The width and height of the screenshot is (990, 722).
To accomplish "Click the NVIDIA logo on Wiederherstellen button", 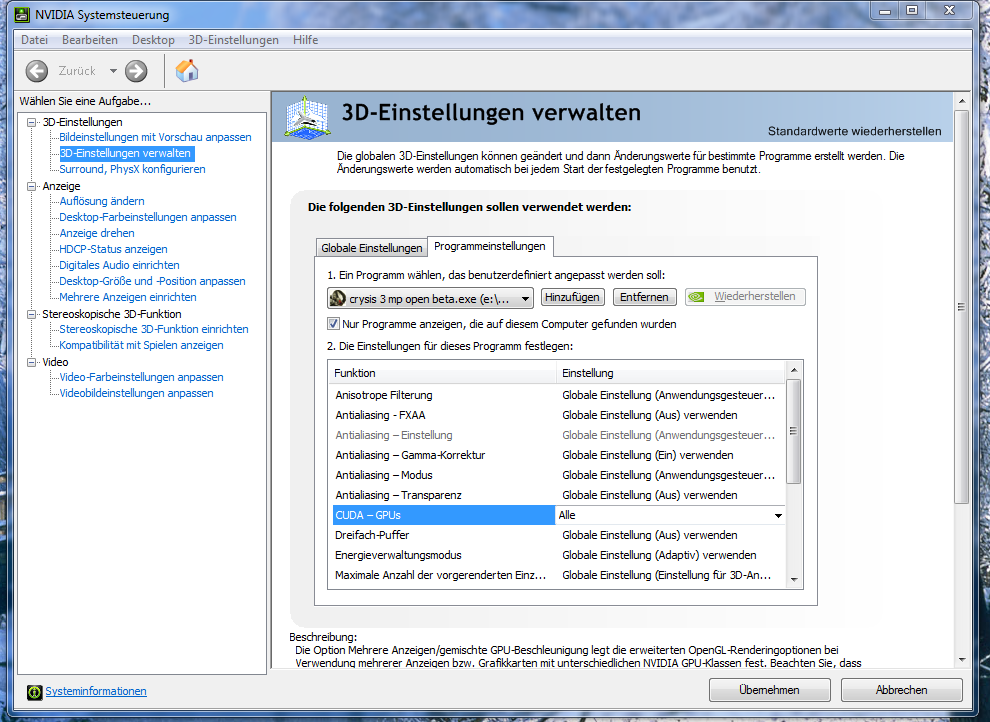I will coord(696,297).
